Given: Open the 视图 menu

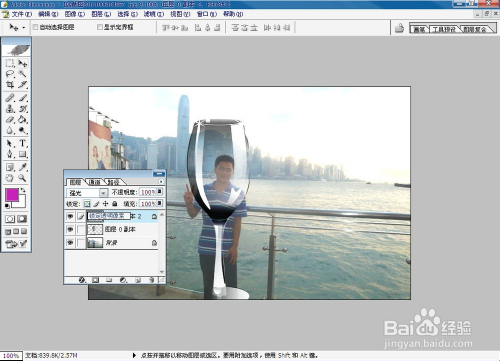Looking at the screenshot, I should click(x=180, y=14).
